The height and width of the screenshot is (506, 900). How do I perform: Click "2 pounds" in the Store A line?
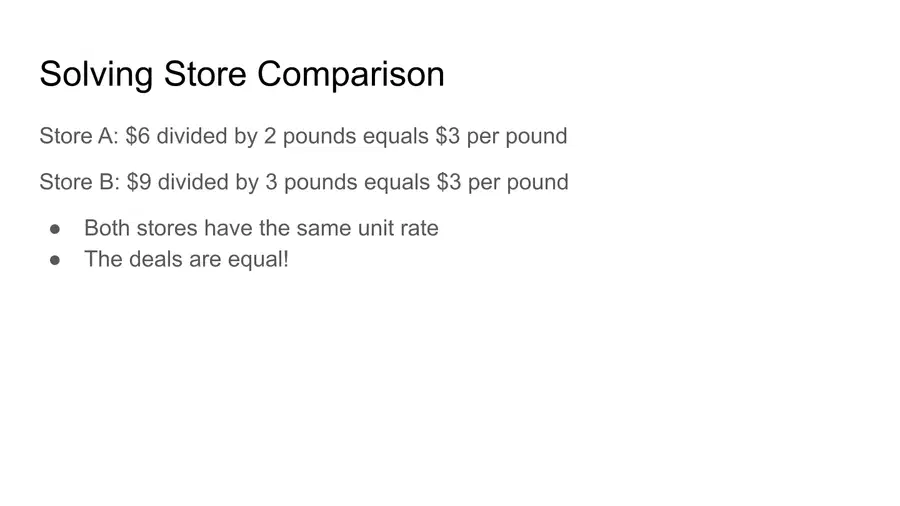pyautogui.click(x=310, y=137)
